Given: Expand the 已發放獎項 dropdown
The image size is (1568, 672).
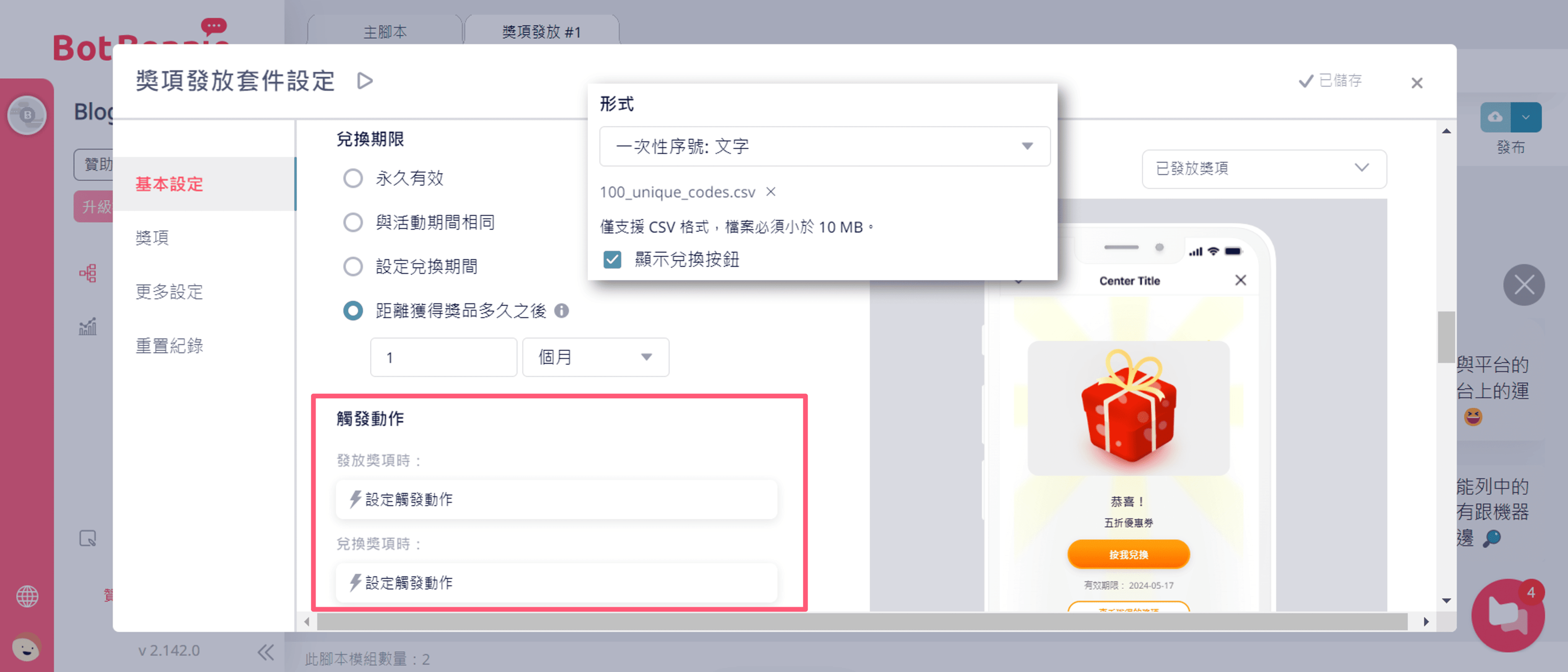Looking at the screenshot, I should [x=1264, y=169].
